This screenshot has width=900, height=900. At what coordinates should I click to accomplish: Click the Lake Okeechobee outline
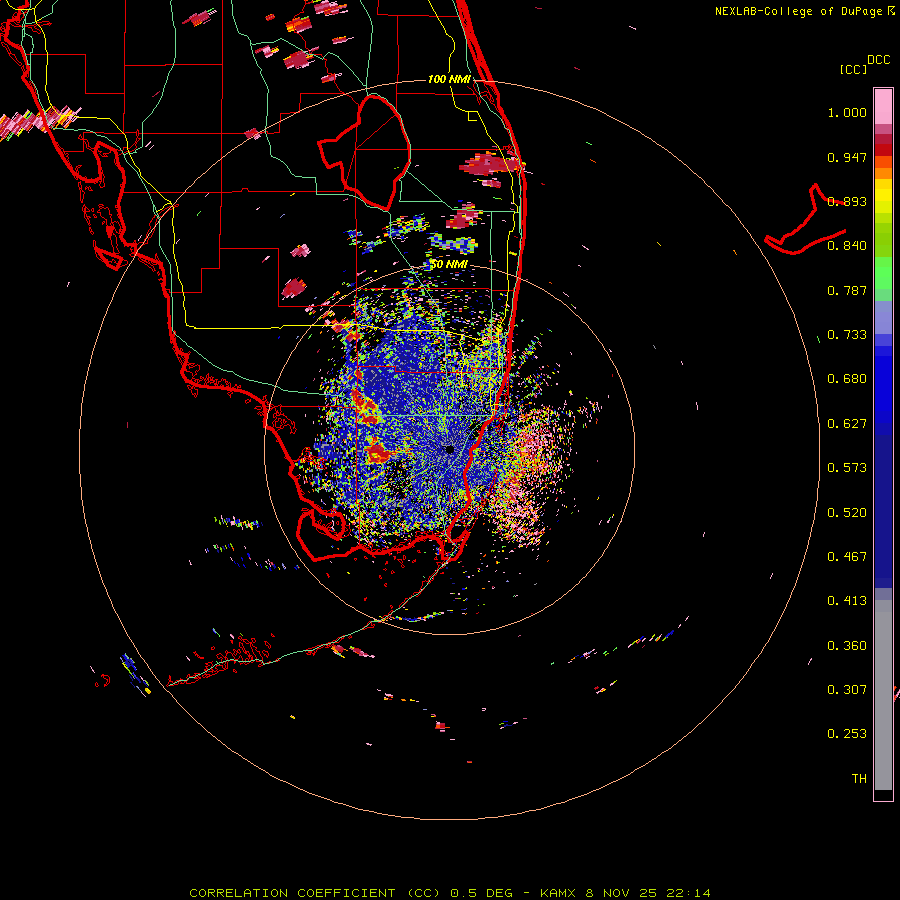tap(364, 153)
